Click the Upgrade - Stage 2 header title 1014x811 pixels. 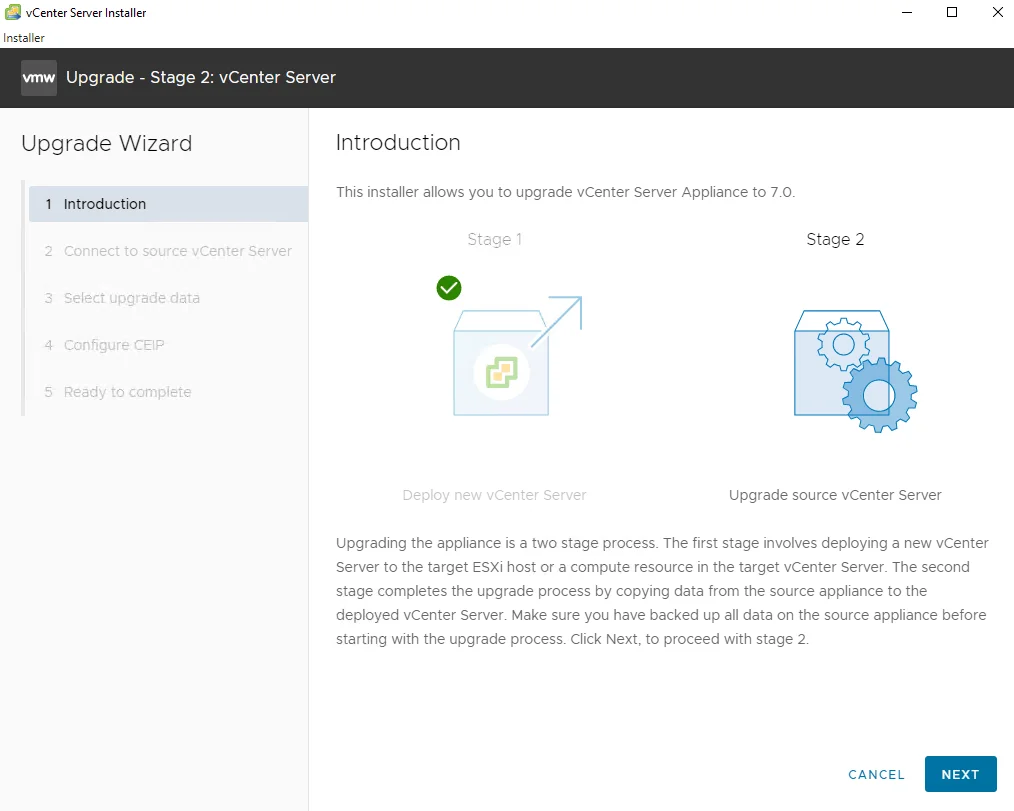tap(200, 77)
